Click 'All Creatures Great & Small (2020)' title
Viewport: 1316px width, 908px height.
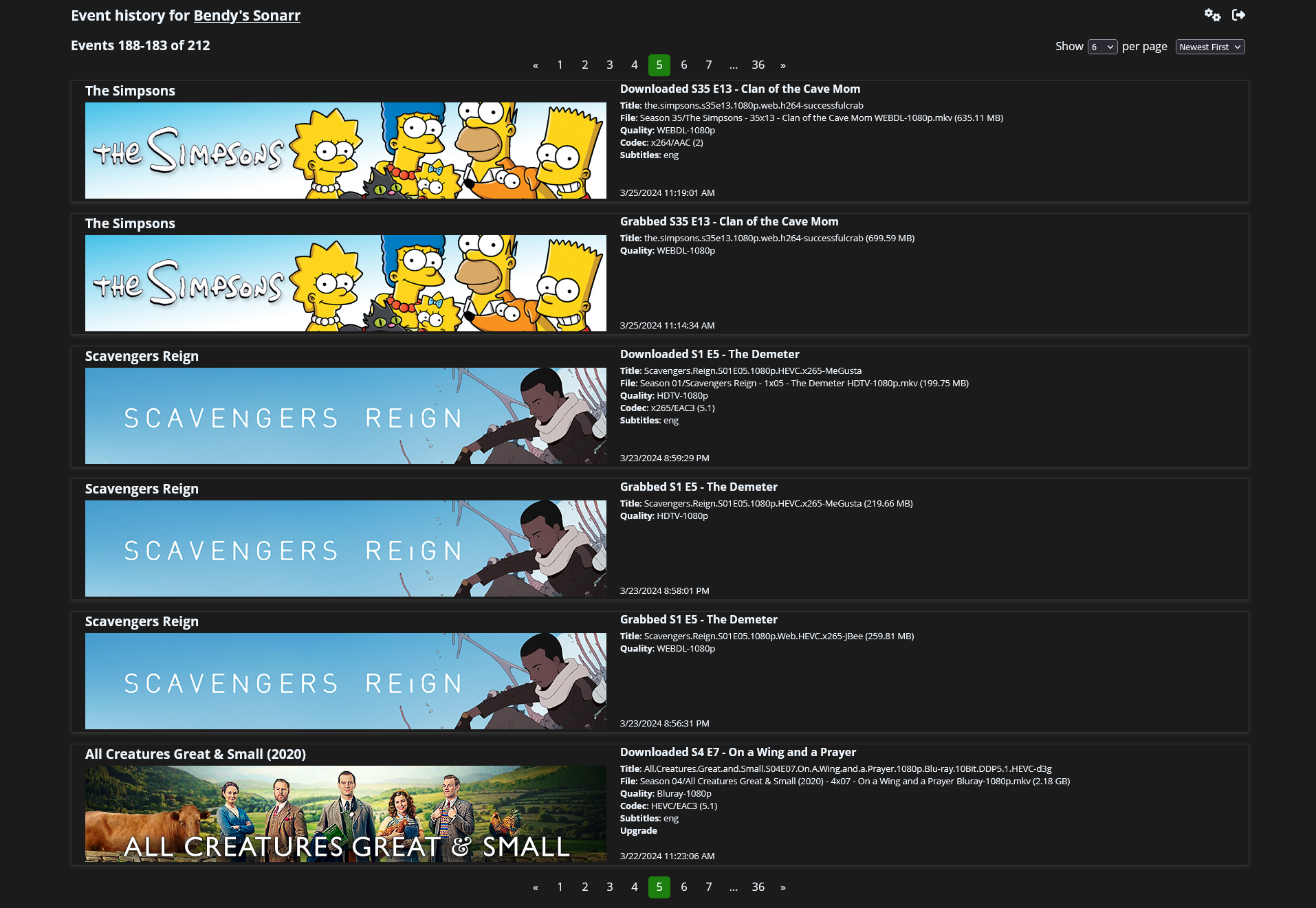(x=195, y=754)
